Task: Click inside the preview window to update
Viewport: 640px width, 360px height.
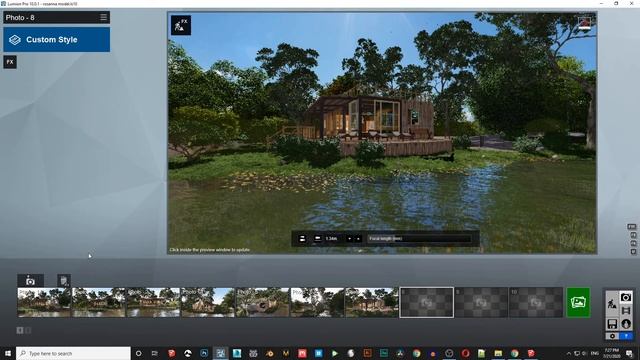Action: click(382, 133)
